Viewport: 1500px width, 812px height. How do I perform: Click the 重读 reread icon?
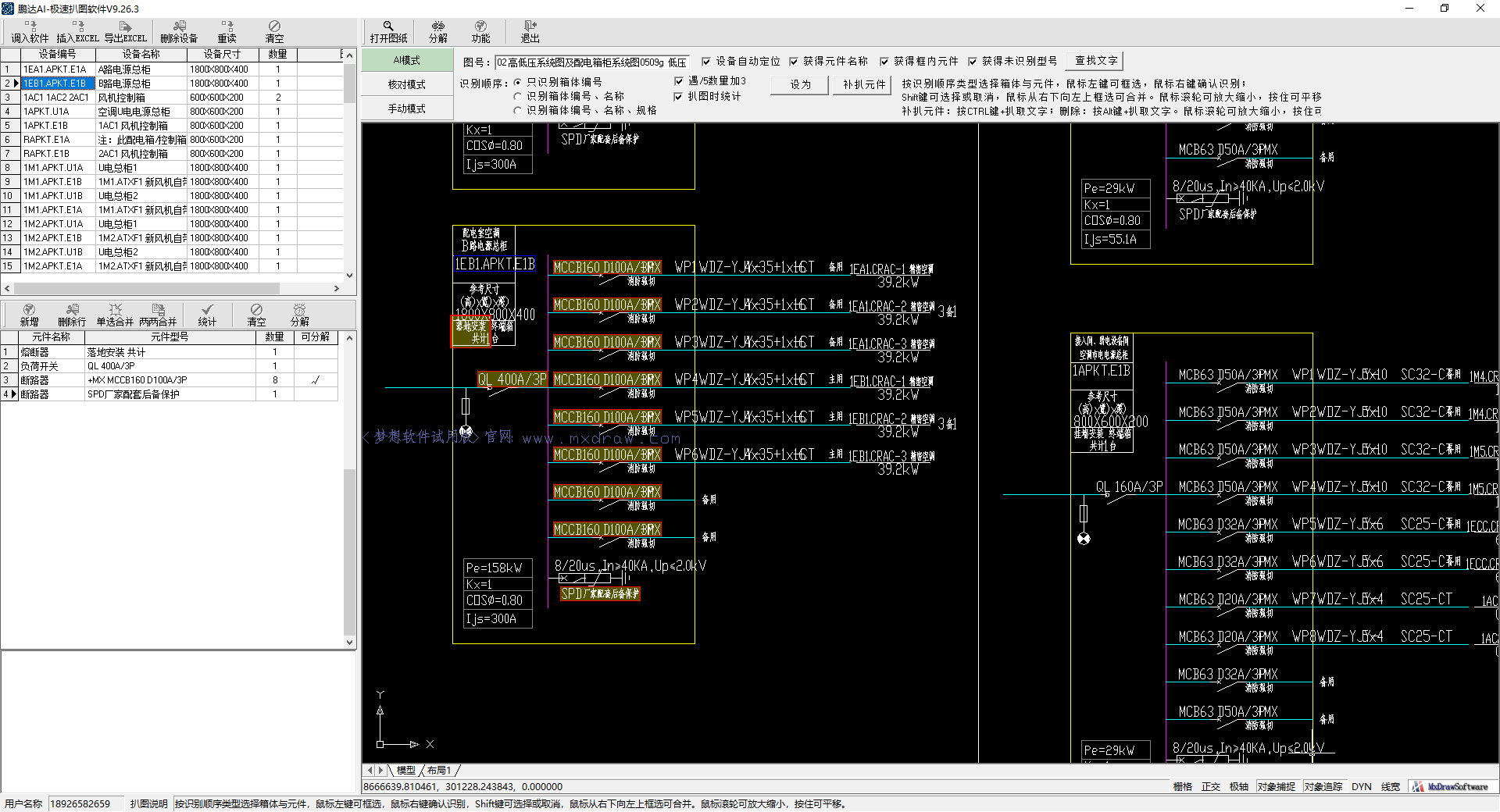[227, 32]
